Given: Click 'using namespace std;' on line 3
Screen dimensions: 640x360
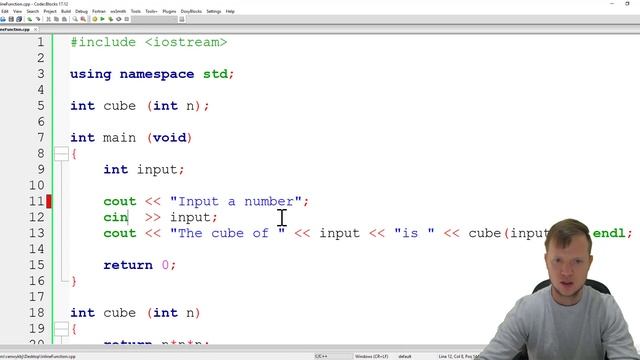Looking at the screenshot, I should pos(152,74).
